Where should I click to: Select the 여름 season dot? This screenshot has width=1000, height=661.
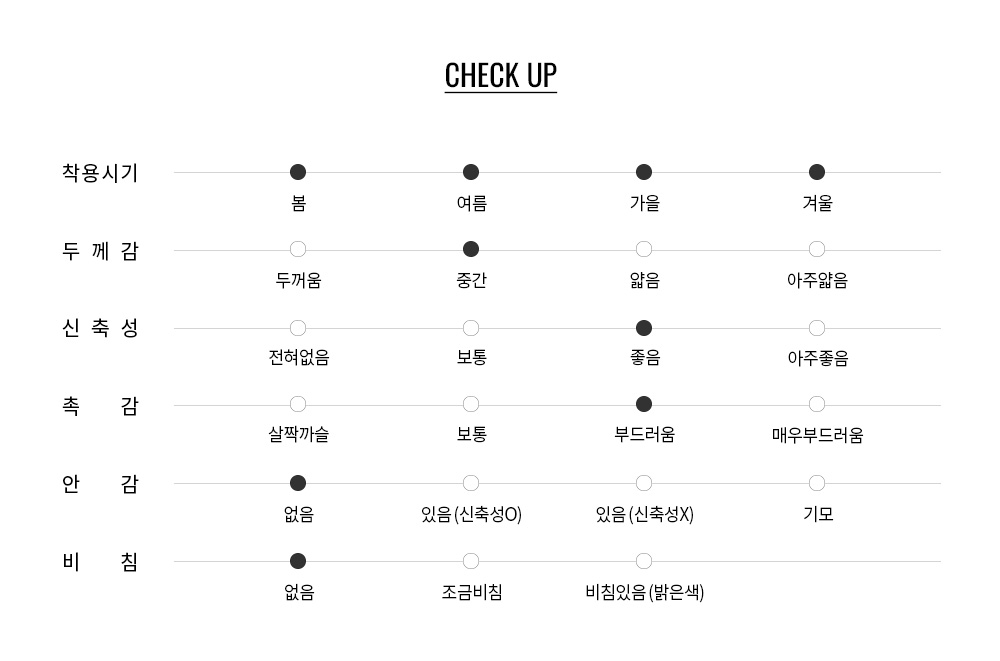click(x=471, y=172)
